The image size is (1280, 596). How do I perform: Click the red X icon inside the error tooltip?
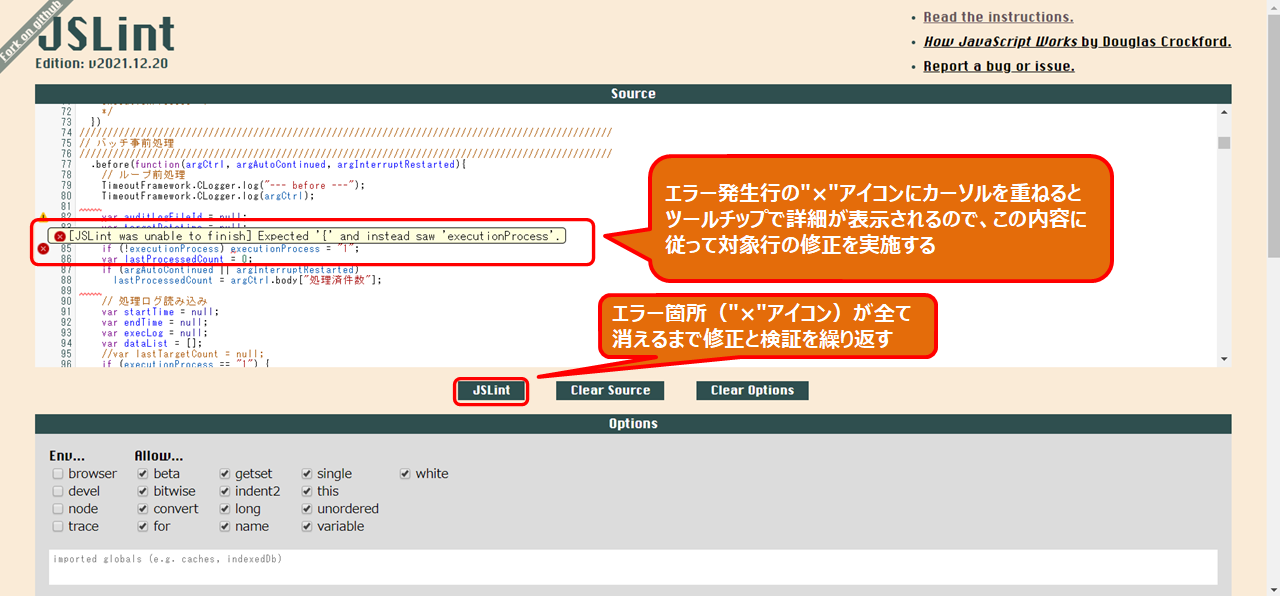point(59,236)
